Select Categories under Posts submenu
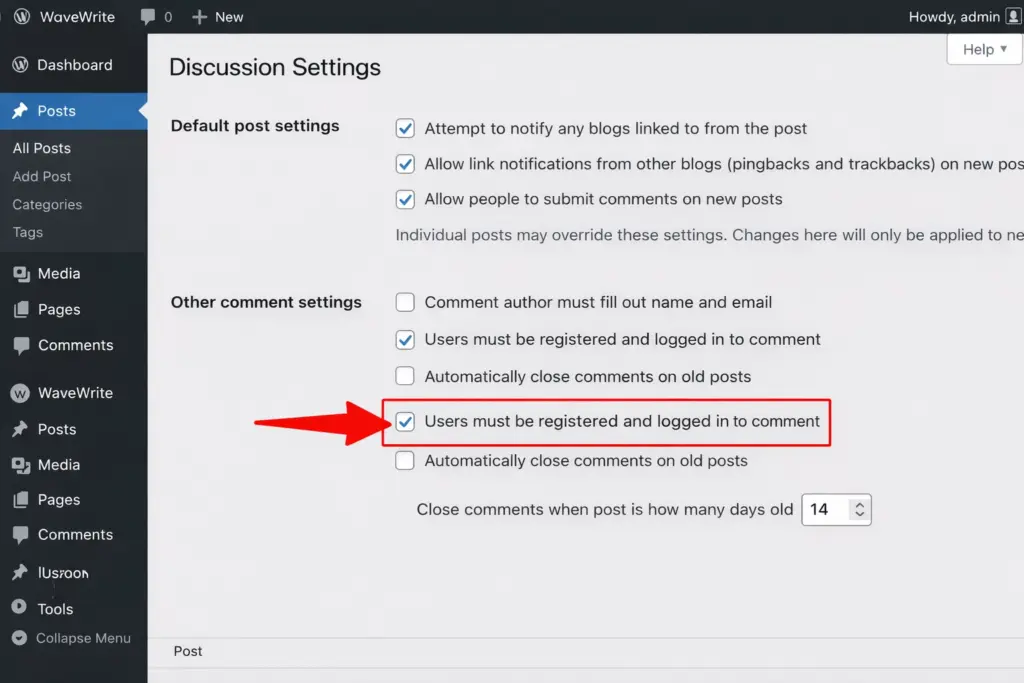This screenshot has width=1024, height=683. pos(47,204)
